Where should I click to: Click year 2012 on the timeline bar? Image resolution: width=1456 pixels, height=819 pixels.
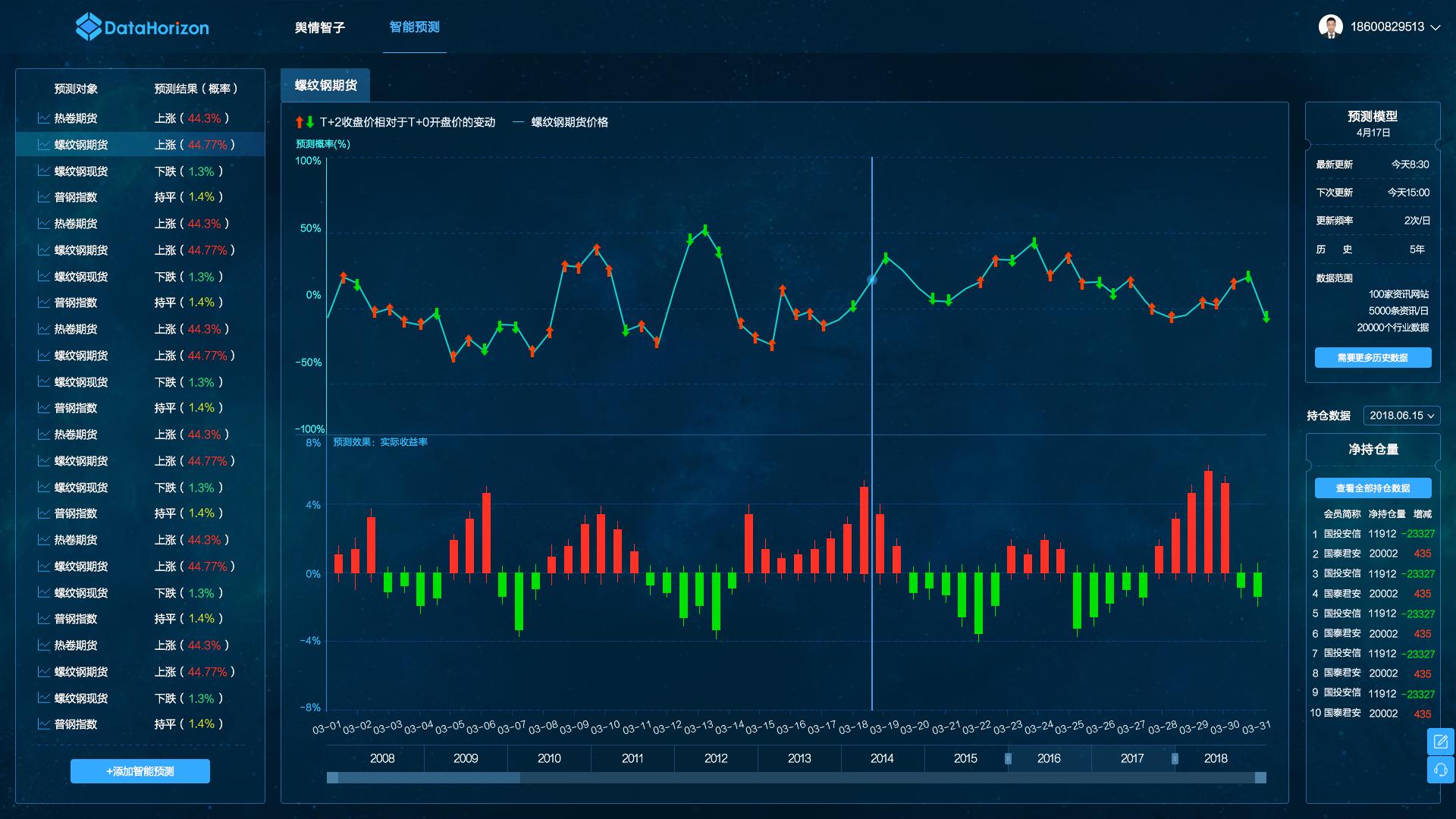716,758
